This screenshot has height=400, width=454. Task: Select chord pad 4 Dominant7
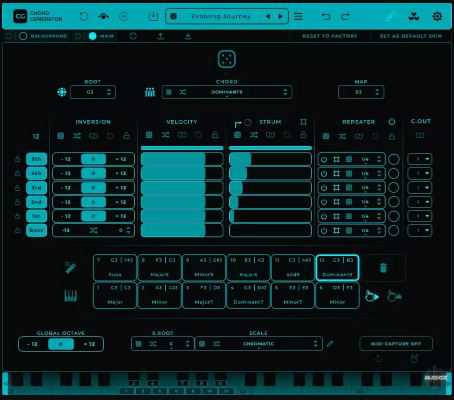[x=248, y=295]
